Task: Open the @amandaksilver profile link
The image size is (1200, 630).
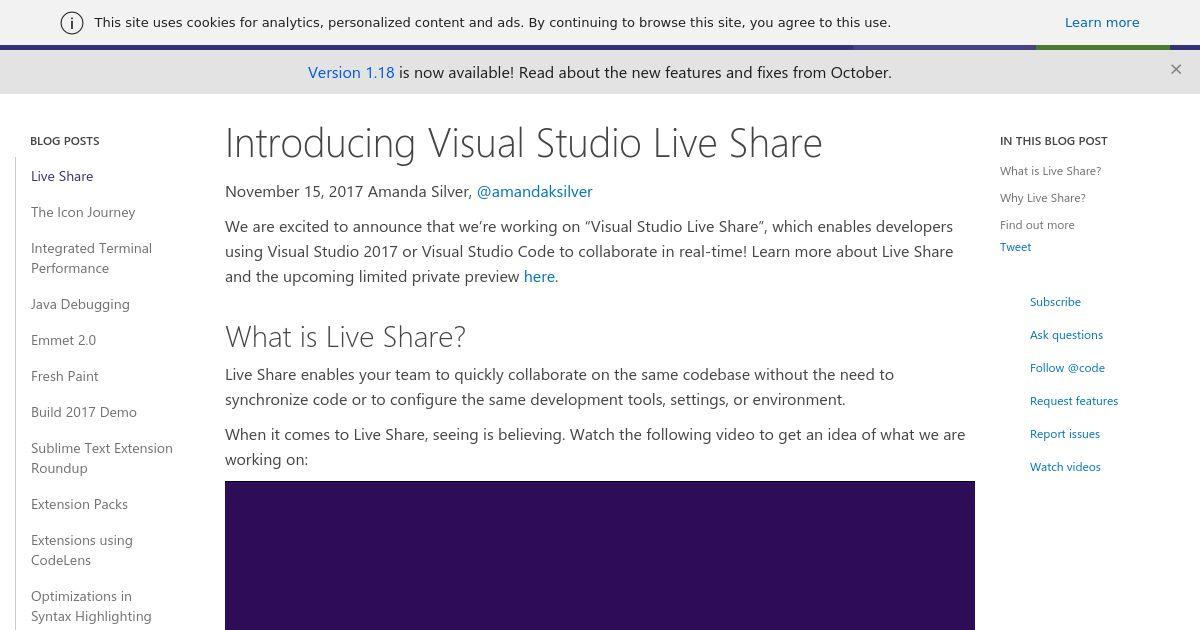Action: (534, 191)
